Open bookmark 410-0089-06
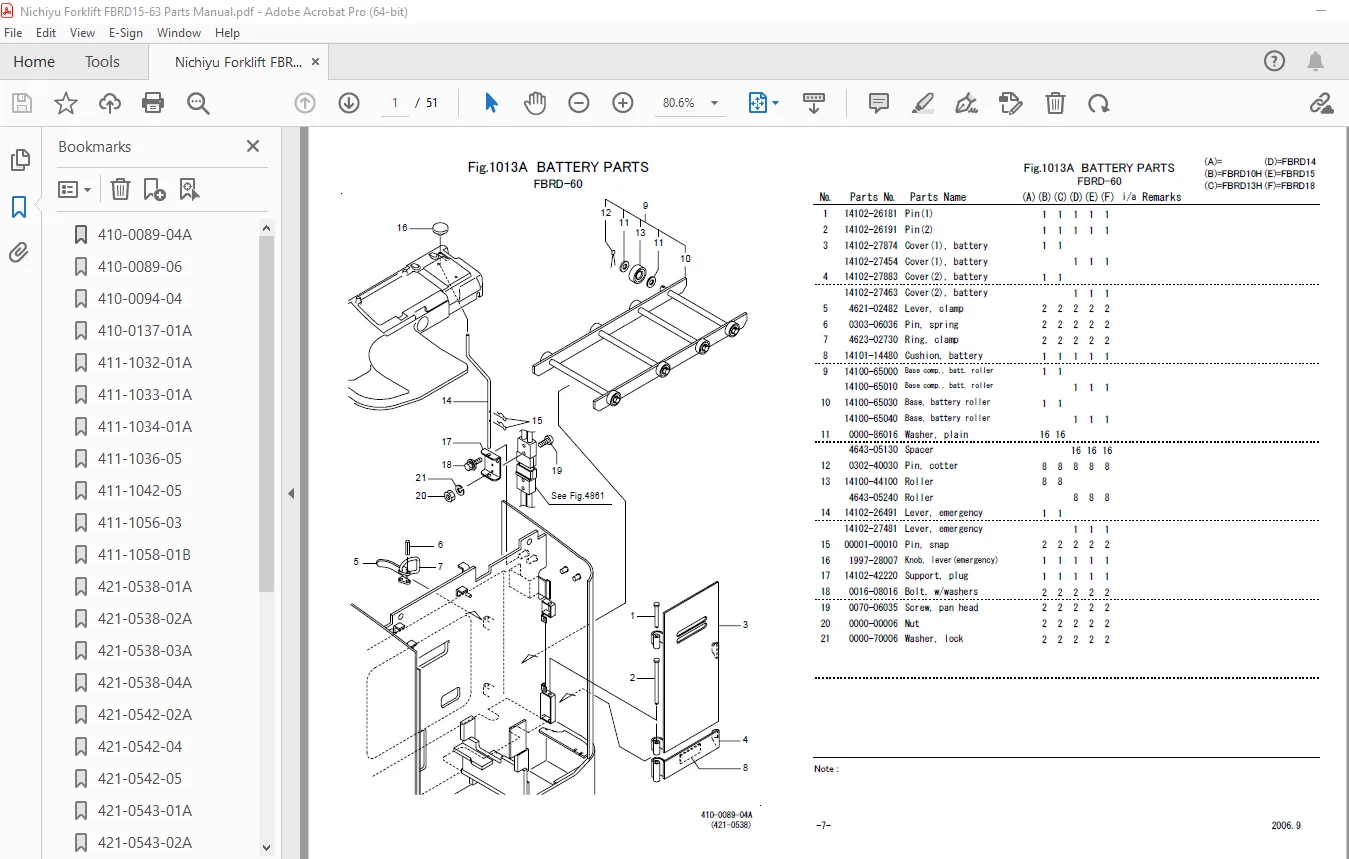The image size is (1349, 859). coord(139,267)
